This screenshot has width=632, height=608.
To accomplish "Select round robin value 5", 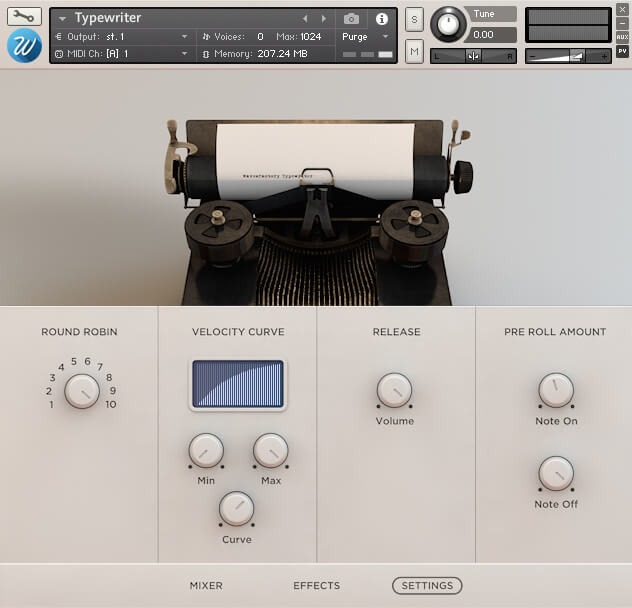I will (x=74, y=361).
